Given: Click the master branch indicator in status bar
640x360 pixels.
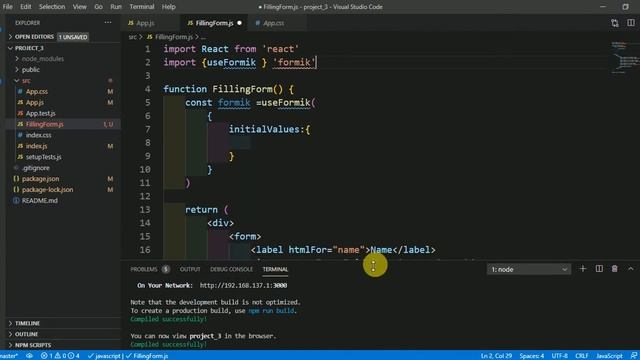Looking at the screenshot, I should point(9,356).
